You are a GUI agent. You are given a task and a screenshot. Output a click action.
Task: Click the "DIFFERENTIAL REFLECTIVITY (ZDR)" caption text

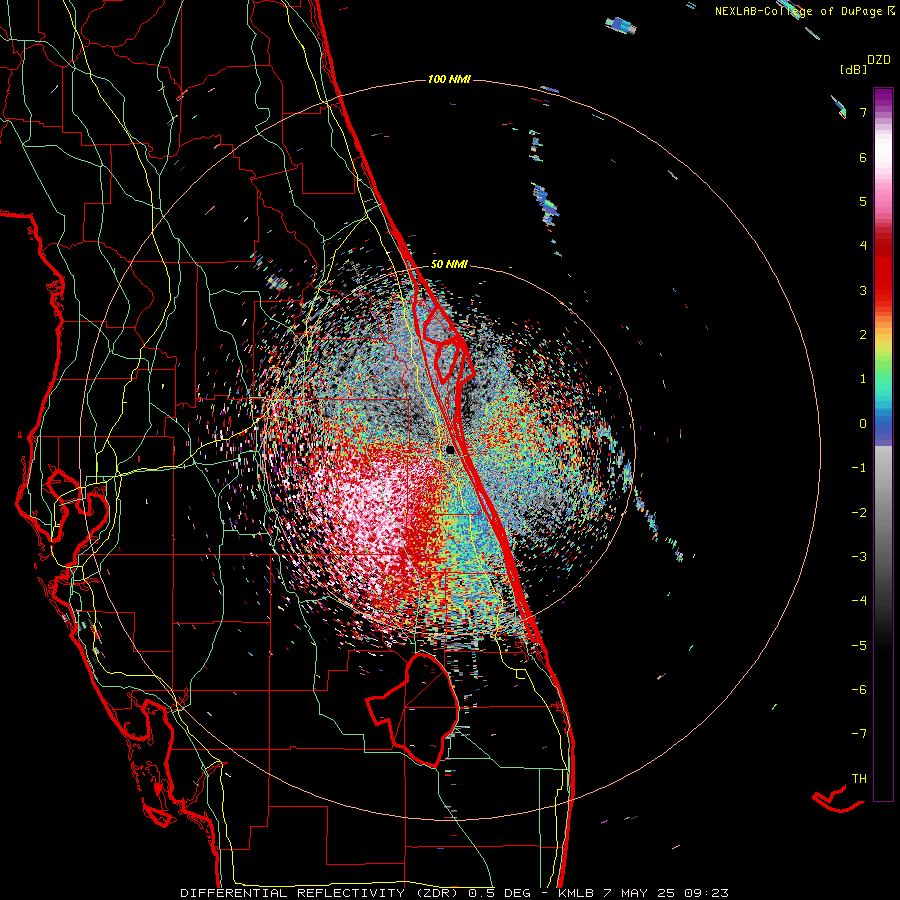[320, 893]
